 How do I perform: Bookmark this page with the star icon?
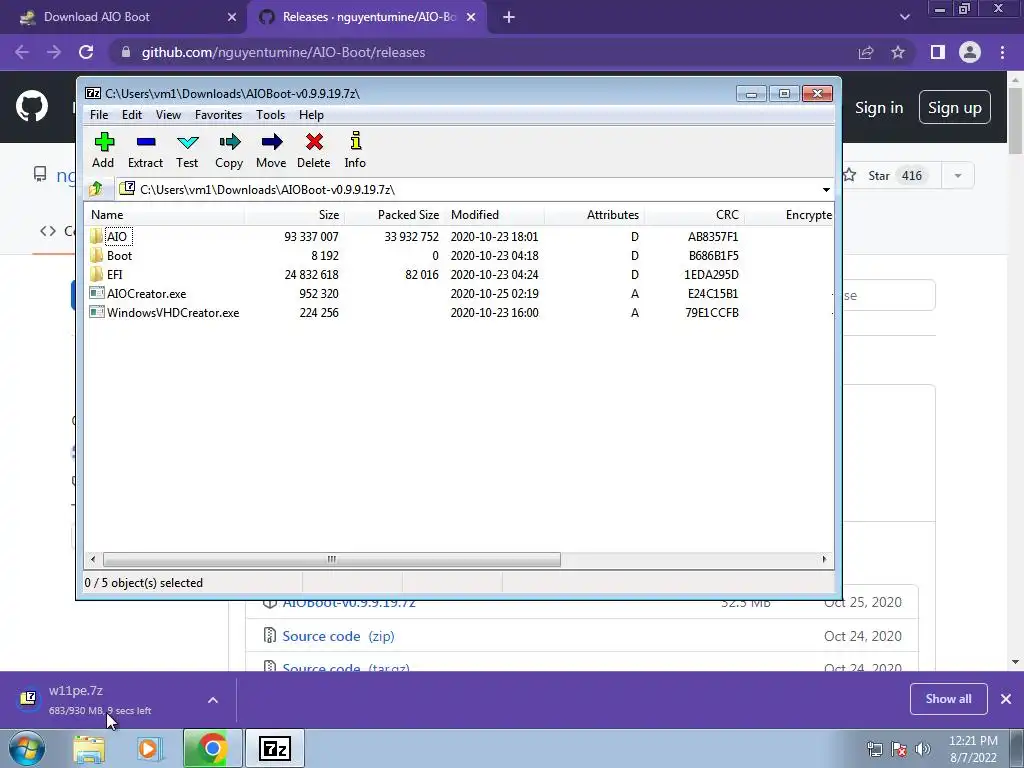(898, 52)
